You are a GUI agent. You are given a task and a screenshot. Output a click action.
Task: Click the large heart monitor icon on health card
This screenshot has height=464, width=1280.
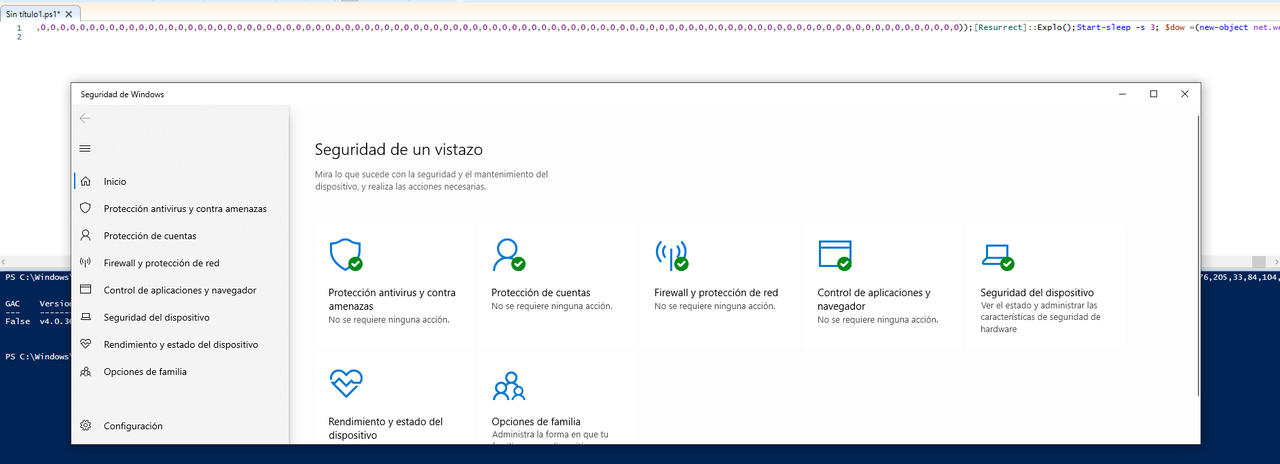345,384
